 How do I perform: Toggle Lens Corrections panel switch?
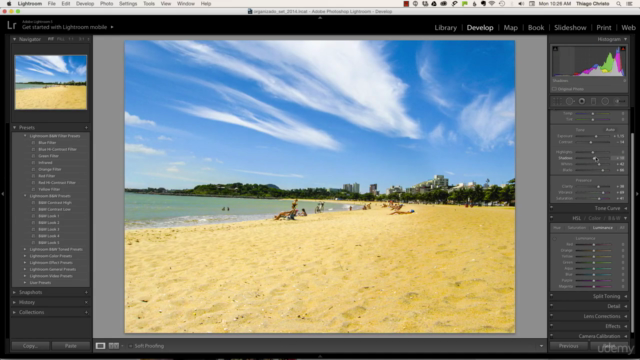pos(551,316)
